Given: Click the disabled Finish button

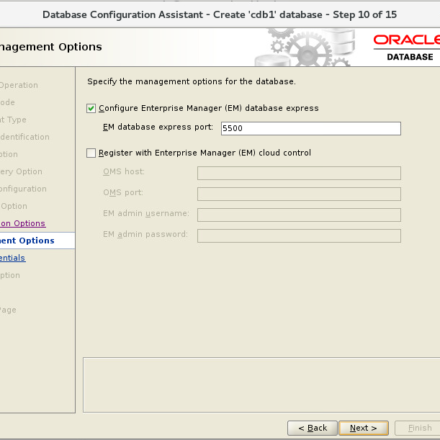Looking at the screenshot, I should (x=417, y=428).
